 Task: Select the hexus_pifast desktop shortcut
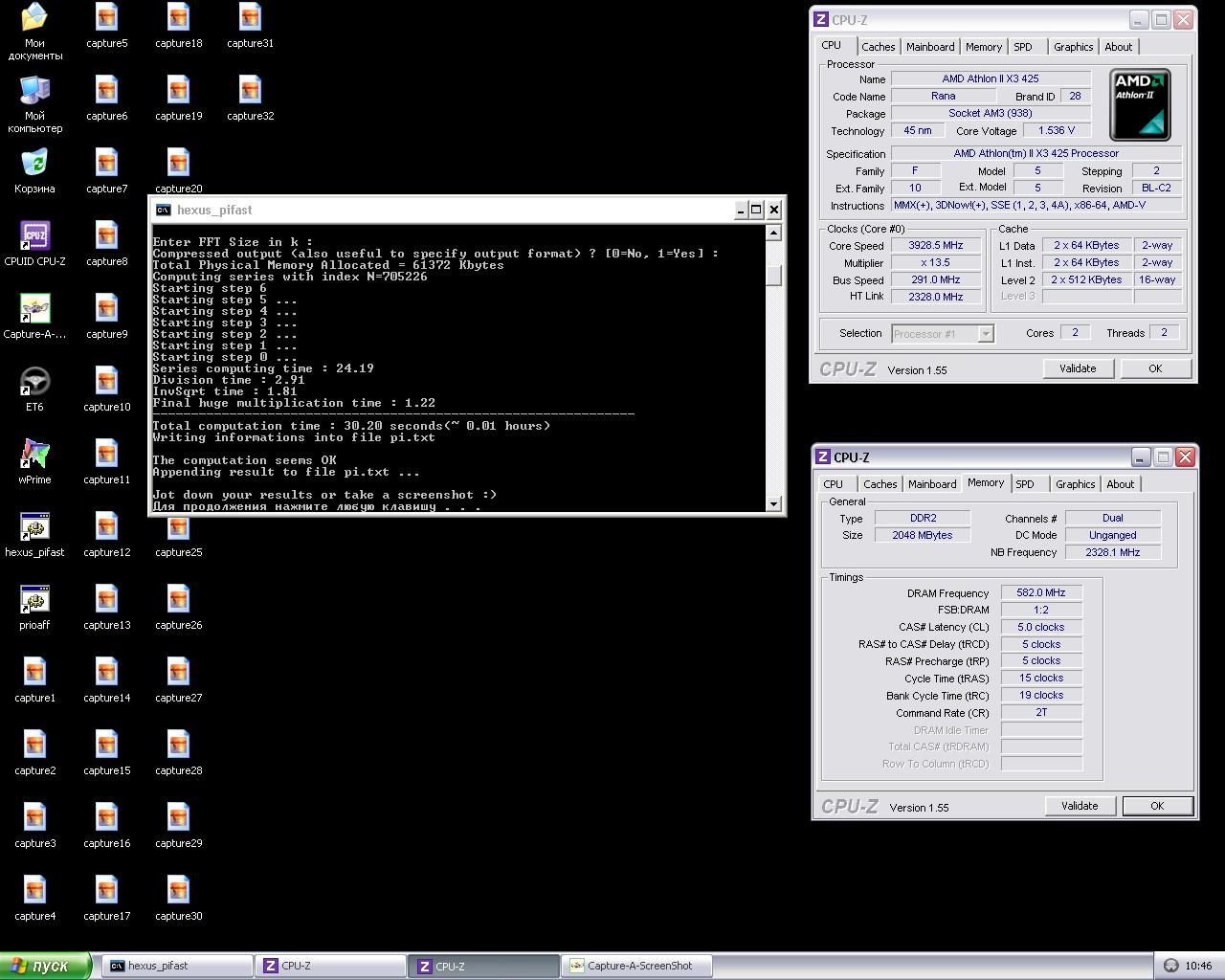coord(34,534)
